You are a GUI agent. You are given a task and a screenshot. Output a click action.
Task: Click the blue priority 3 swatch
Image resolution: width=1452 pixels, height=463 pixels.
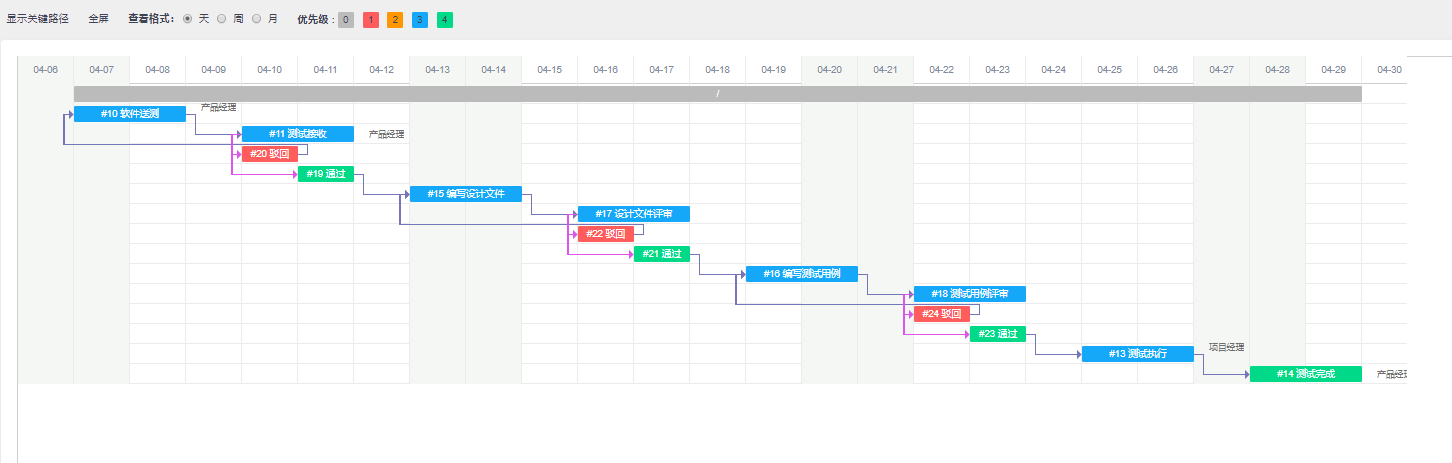420,20
